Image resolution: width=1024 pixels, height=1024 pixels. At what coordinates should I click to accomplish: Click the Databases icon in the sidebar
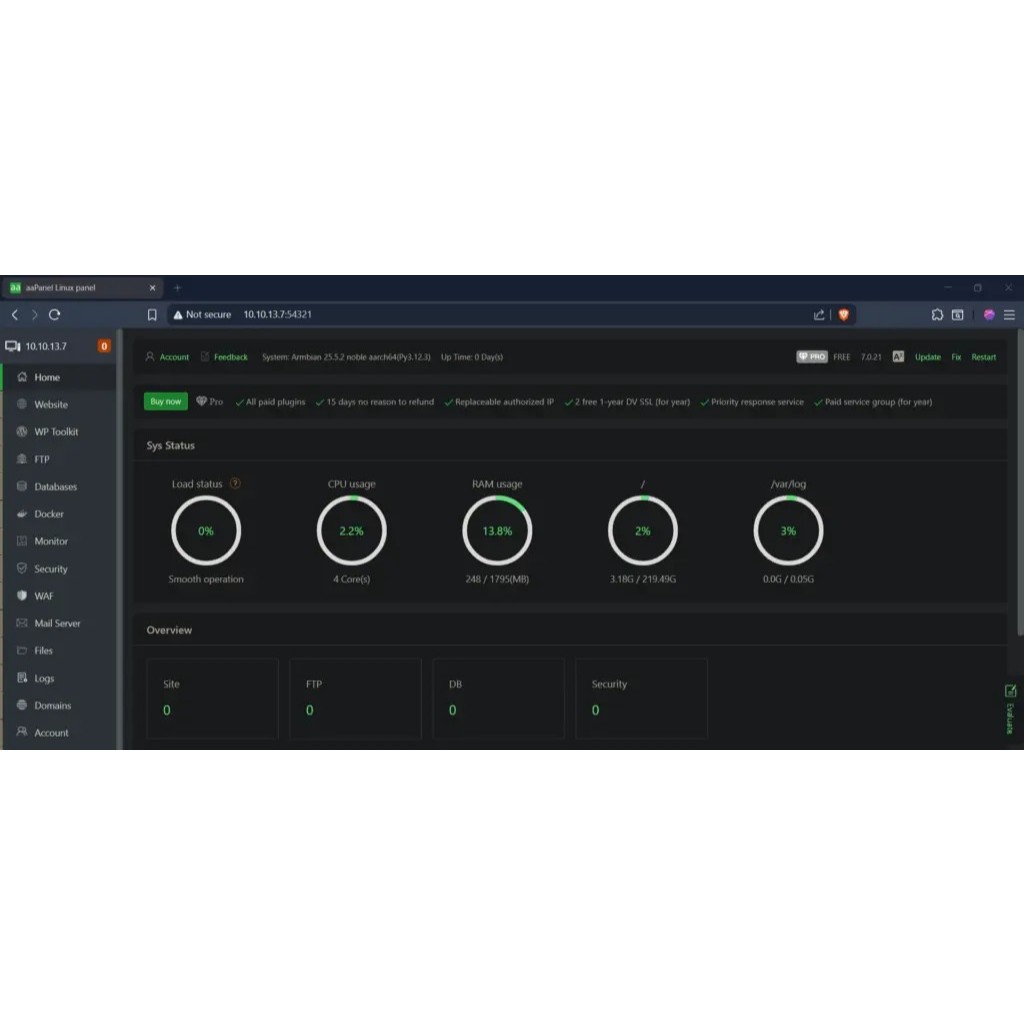[x=22, y=487]
